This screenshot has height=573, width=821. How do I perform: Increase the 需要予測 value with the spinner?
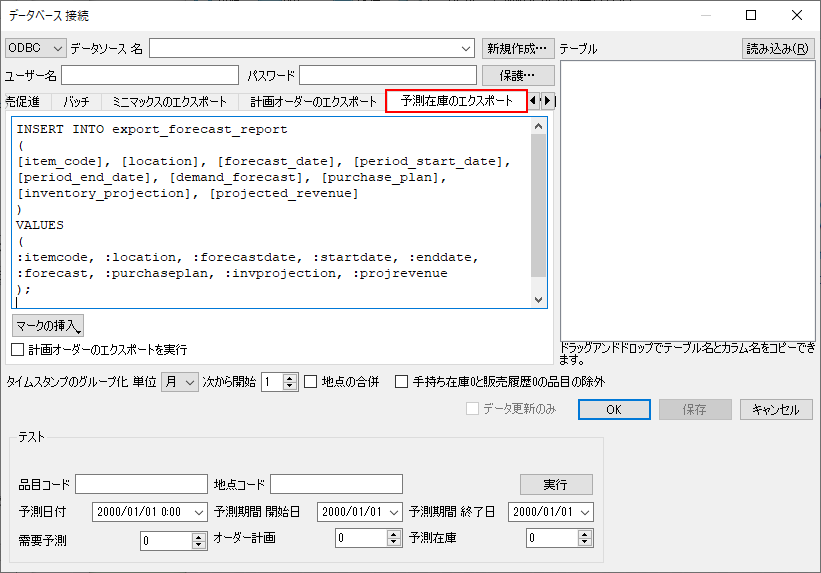198,535
